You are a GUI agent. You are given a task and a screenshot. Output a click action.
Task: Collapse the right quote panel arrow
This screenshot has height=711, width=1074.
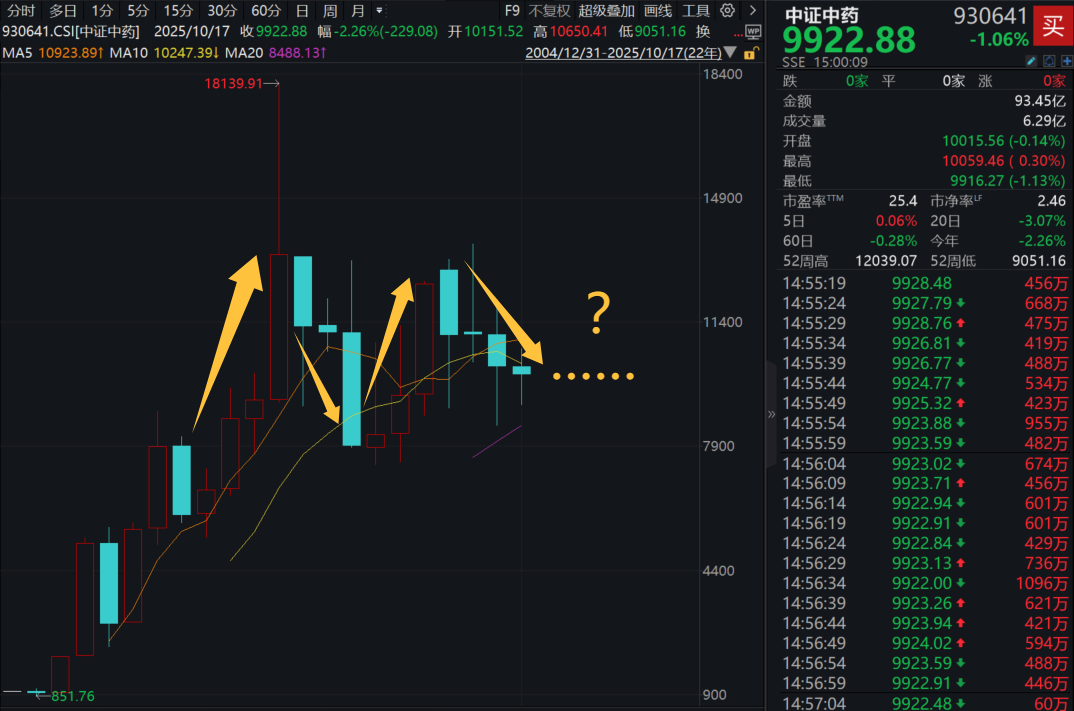(x=771, y=414)
